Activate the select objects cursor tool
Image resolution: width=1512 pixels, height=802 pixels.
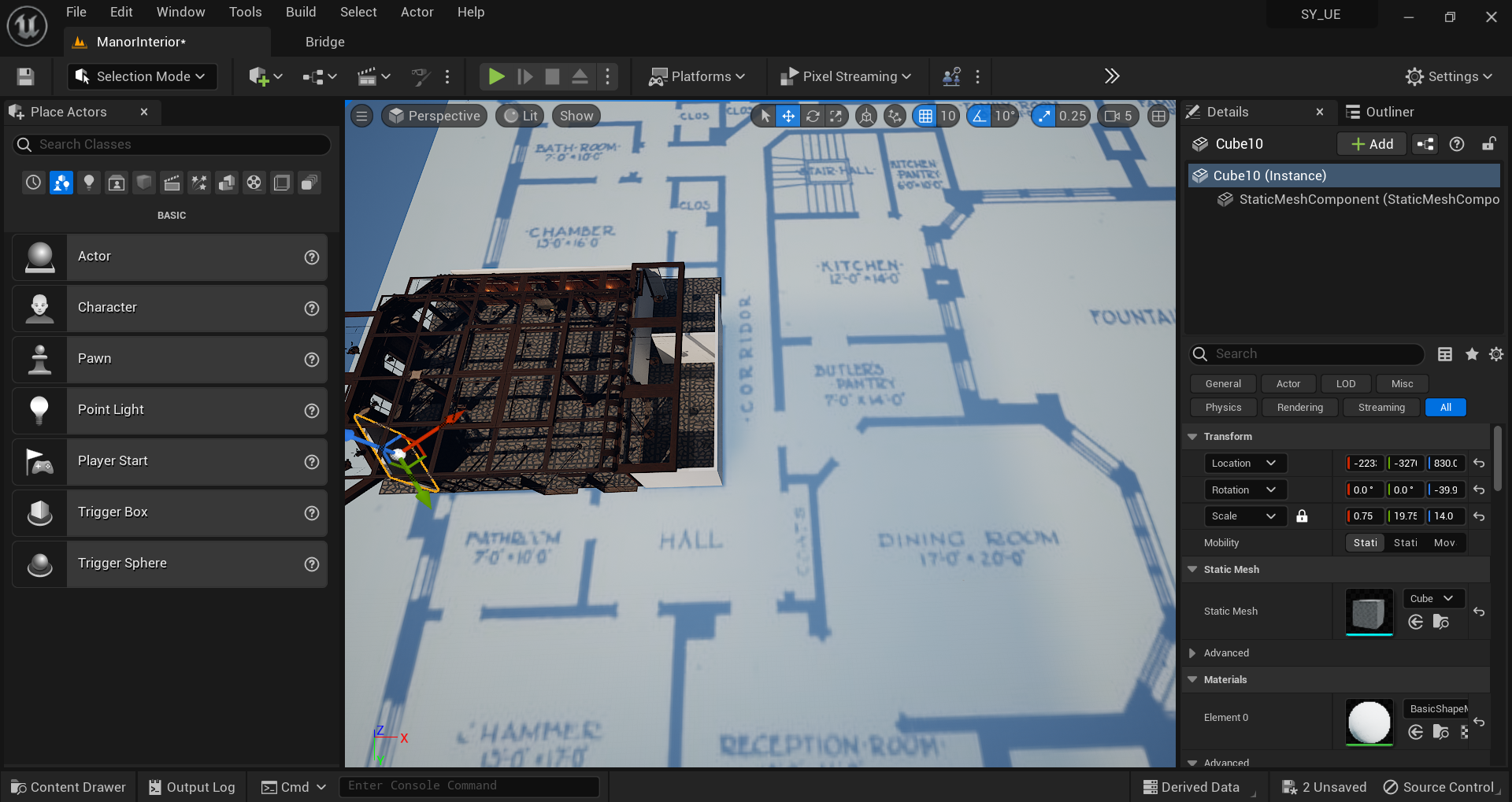click(x=765, y=116)
